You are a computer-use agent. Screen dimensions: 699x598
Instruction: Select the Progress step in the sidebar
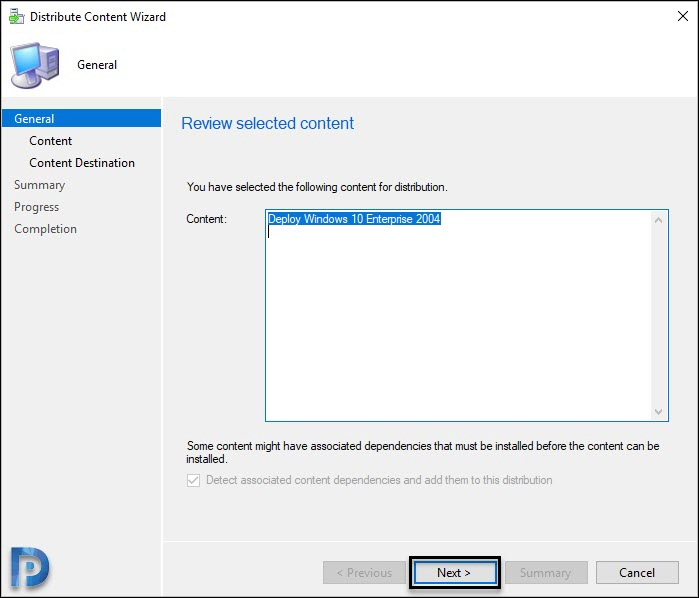click(37, 207)
